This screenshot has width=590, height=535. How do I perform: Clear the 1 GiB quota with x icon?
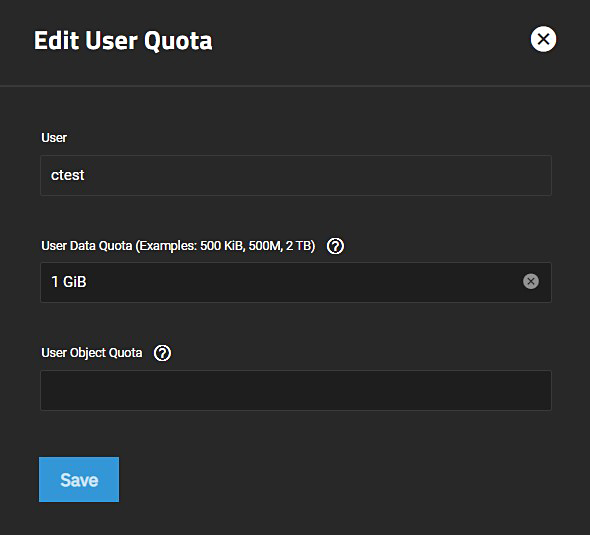(x=531, y=281)
